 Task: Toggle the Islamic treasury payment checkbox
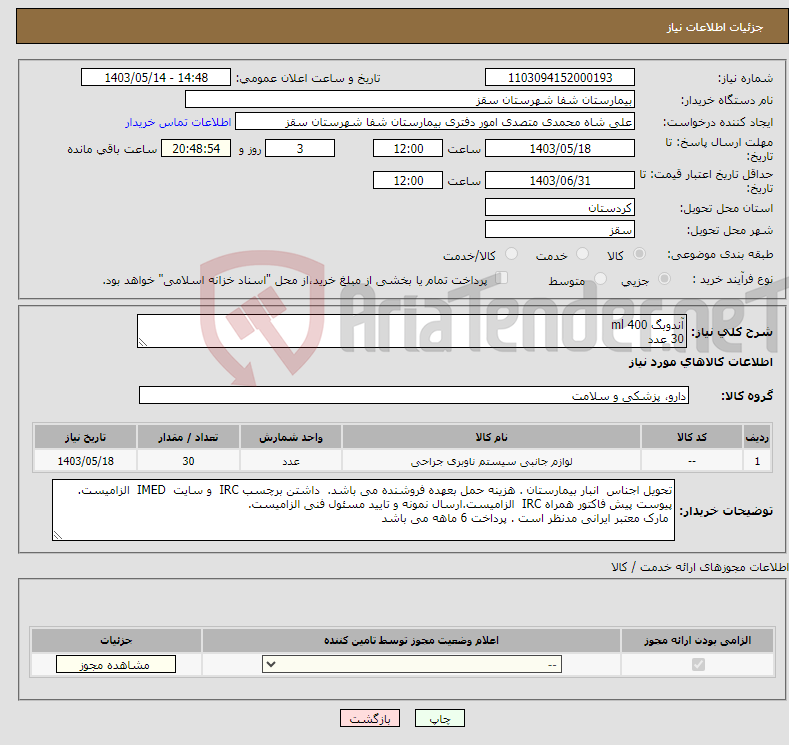point(501,278)
